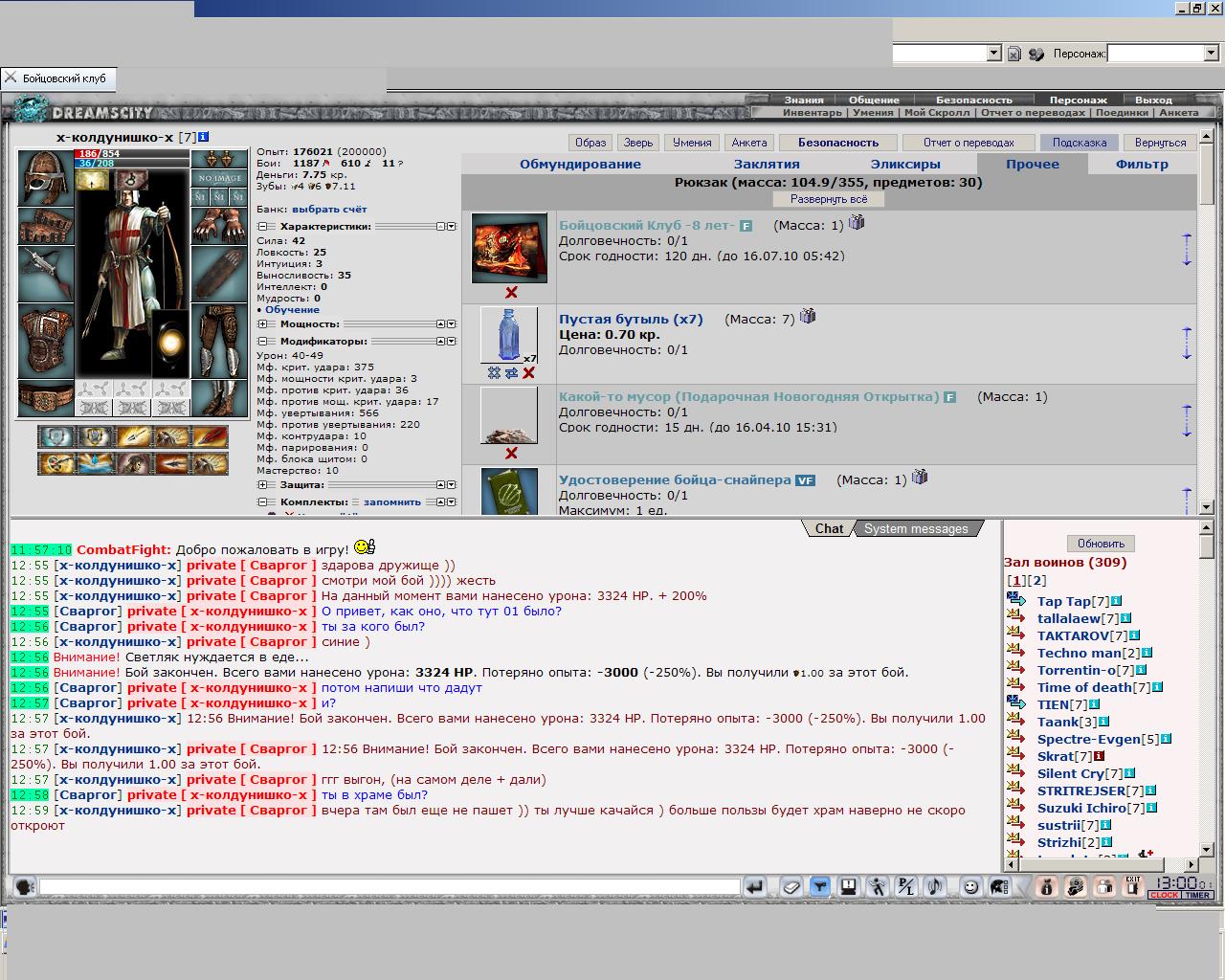Open the Персонаж dropdown at top
The height and width of the screenshot is (980, 1225).
point(1211,54)
